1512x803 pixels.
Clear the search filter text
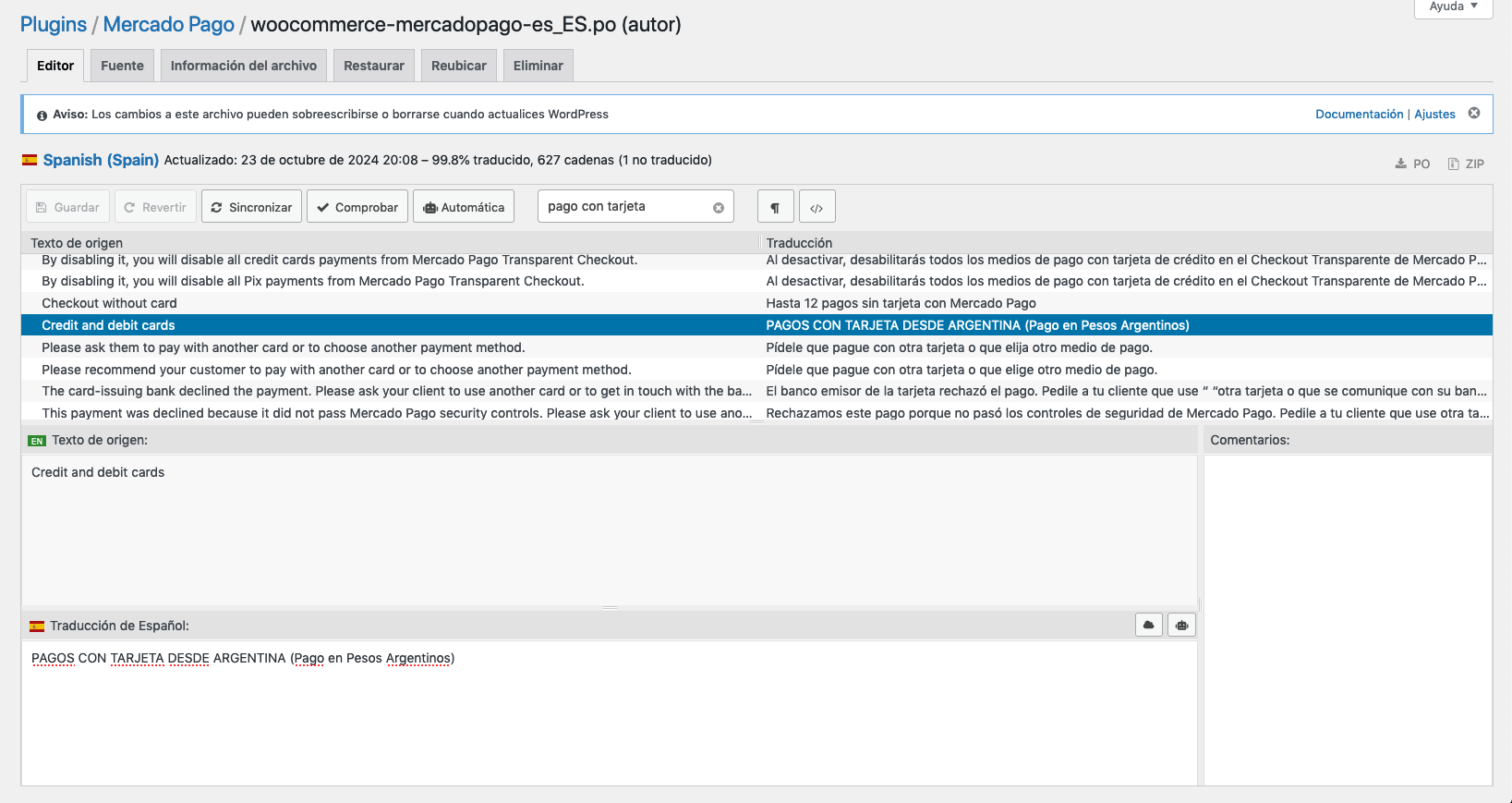tap(719, 208)
